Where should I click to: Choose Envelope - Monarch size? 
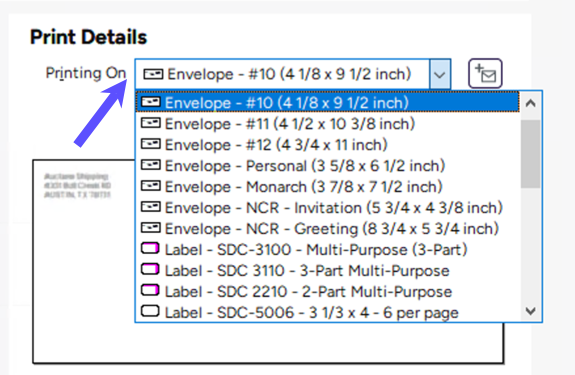(328, 187)
